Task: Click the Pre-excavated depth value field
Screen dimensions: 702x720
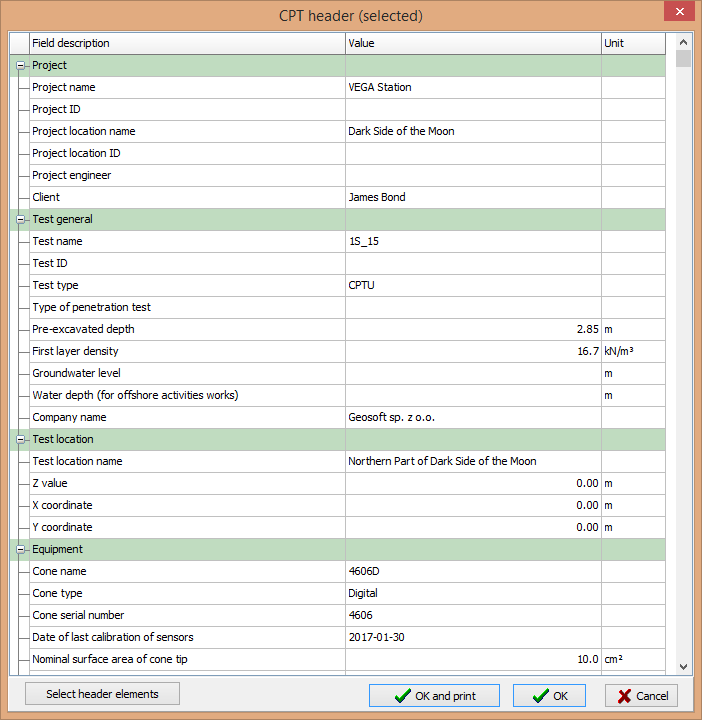Action: (472, 329)
